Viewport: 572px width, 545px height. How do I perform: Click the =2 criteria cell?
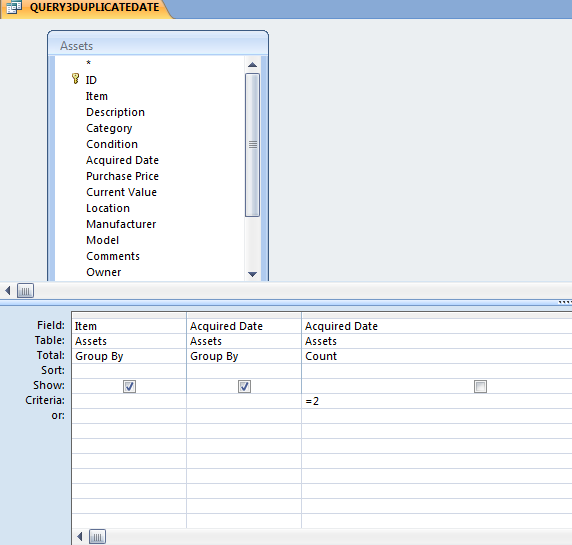pos(437,401)
